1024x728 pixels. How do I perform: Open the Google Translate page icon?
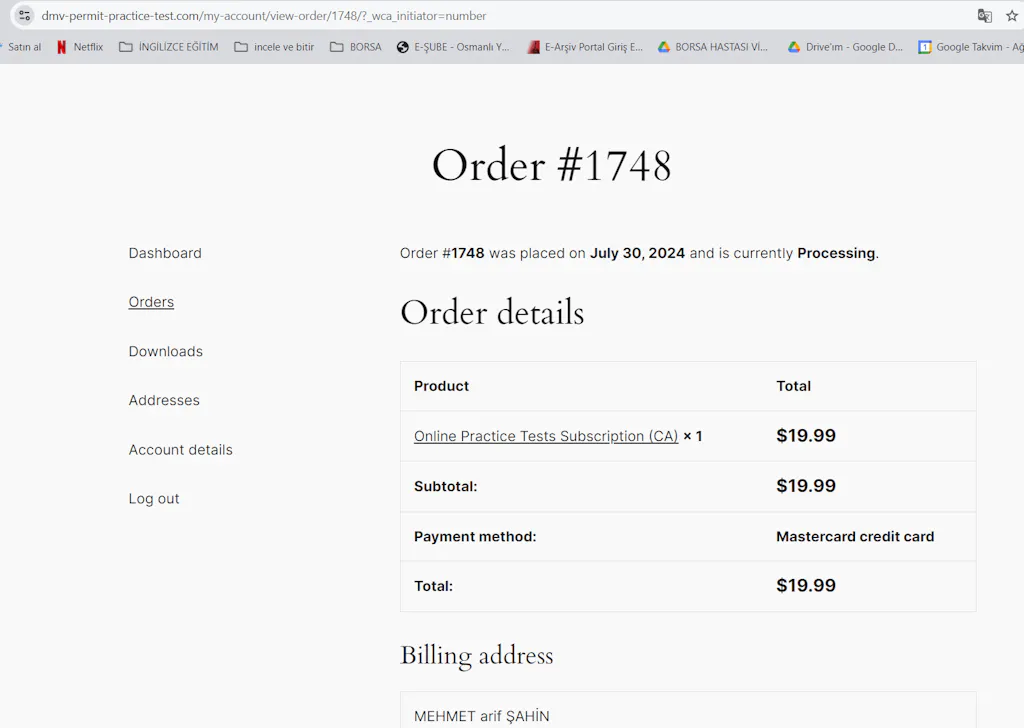point(985,16)
